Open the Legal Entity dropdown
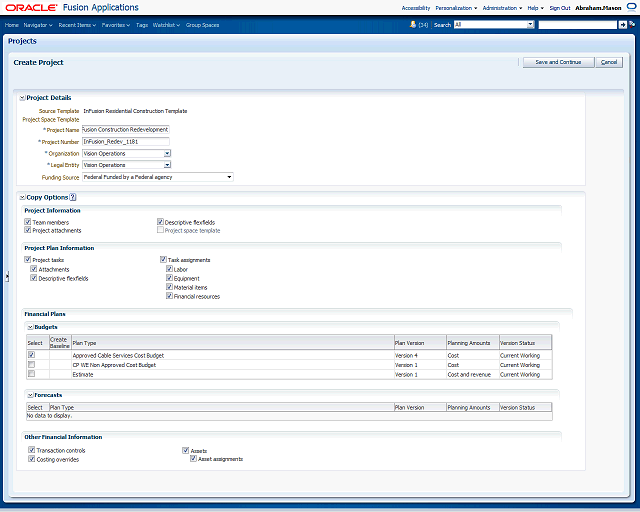Viewport: 640px width, 512px height. [167, 165]
